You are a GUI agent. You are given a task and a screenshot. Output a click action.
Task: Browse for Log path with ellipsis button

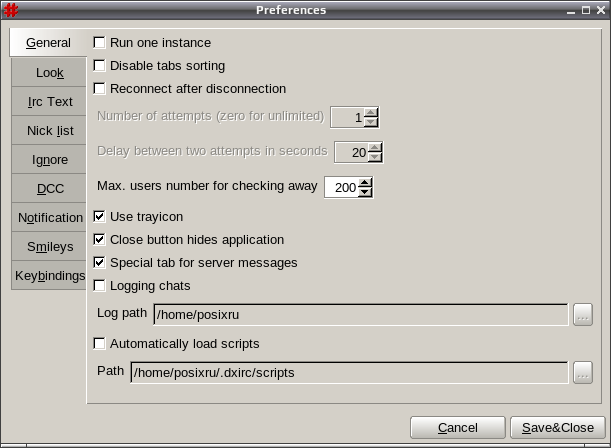pyautogui.click(x=583, y=315)
